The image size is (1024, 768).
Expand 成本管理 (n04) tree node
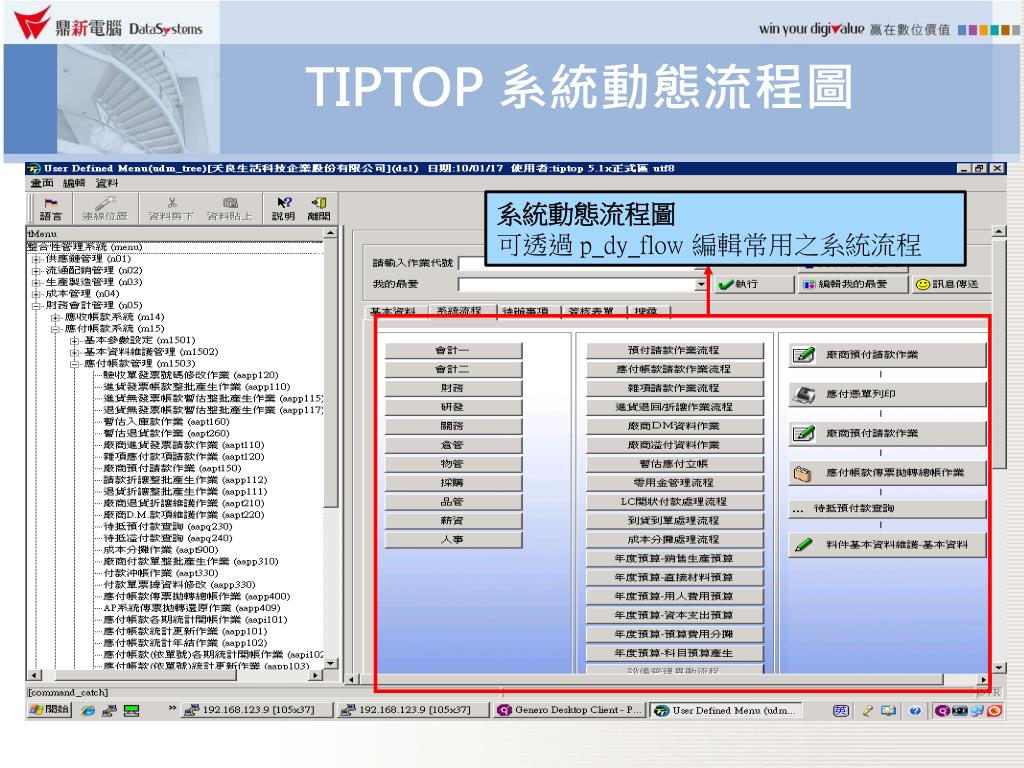(x=36, y=294)
